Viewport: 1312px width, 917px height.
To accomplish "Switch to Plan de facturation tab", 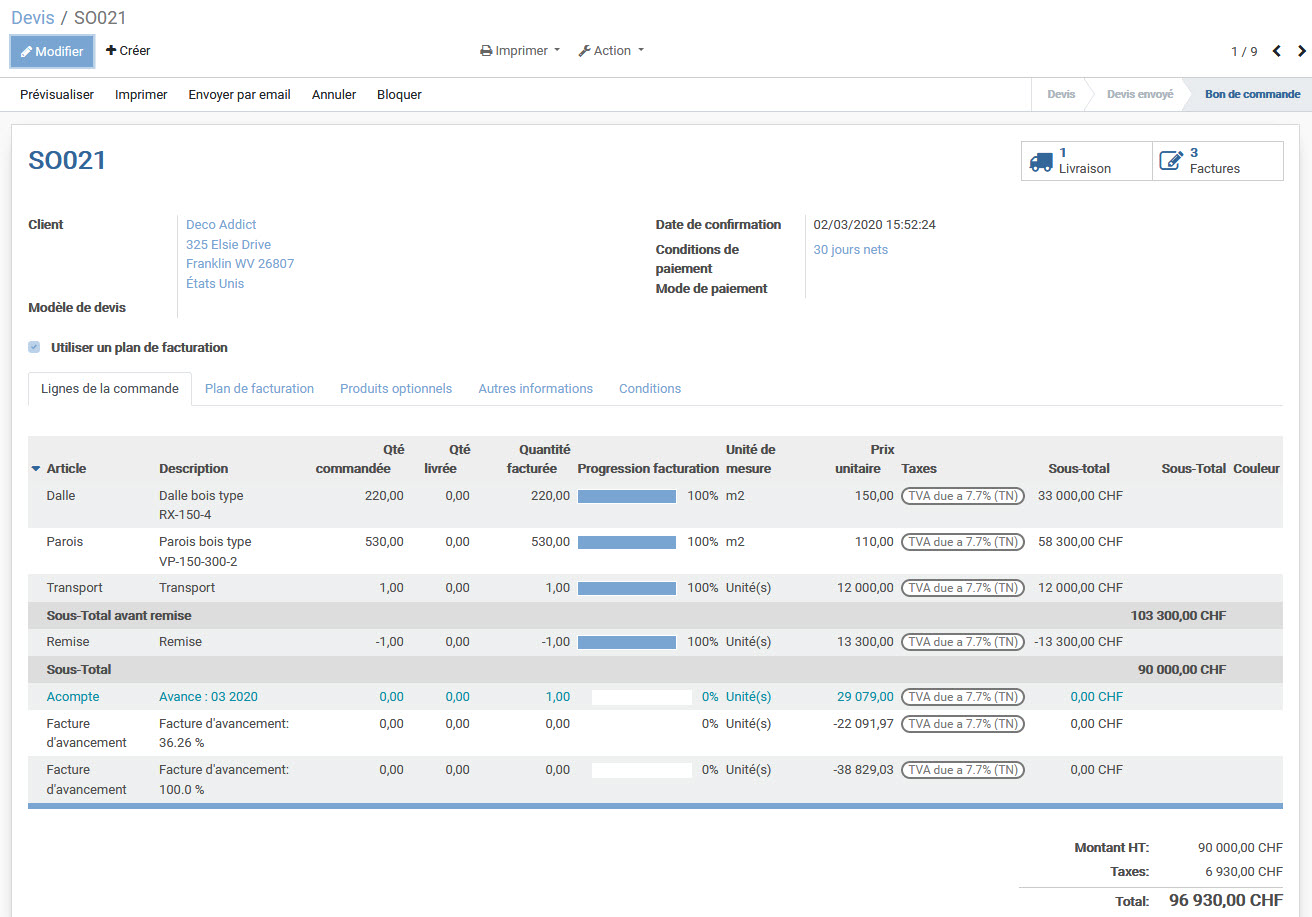I will tap(259, 388).
